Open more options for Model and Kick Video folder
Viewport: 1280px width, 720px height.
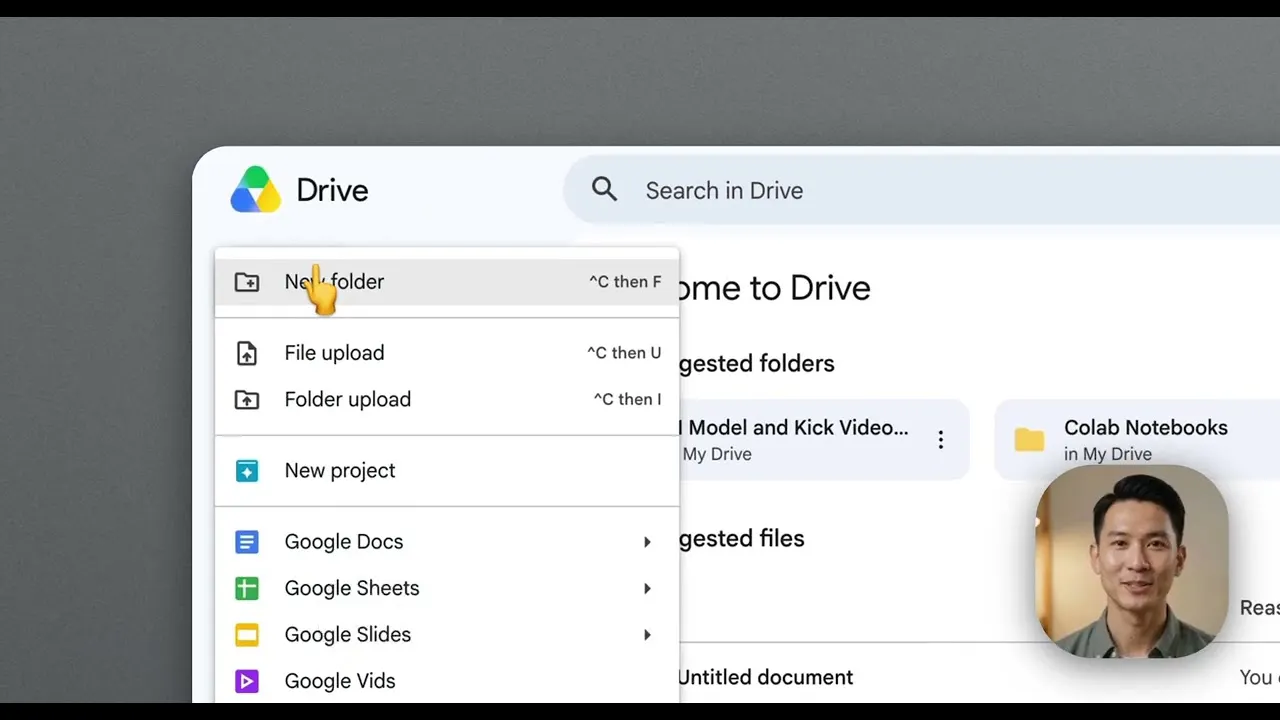pos(941,440)
